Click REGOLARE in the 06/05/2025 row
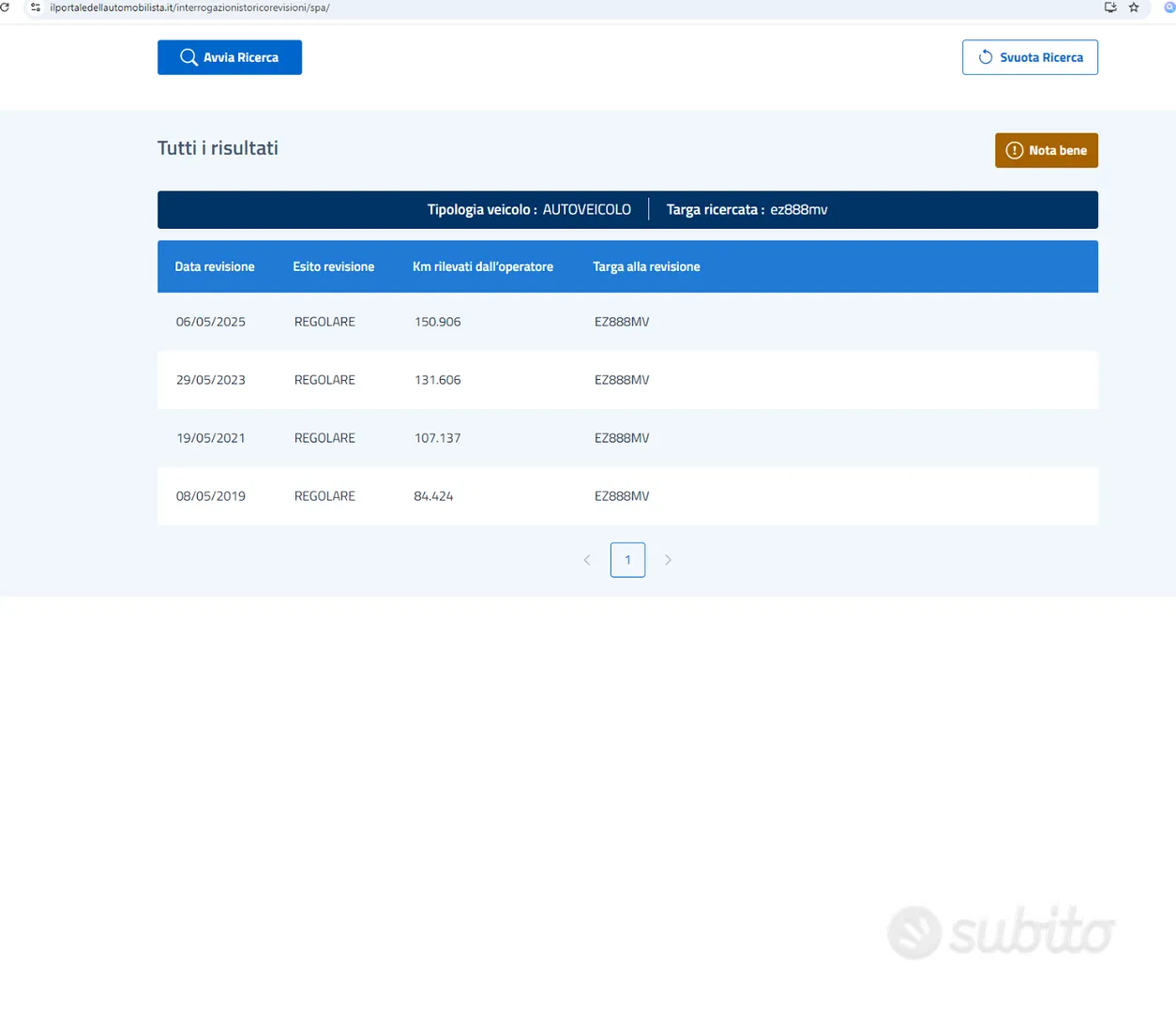 [x=324, y=322]
